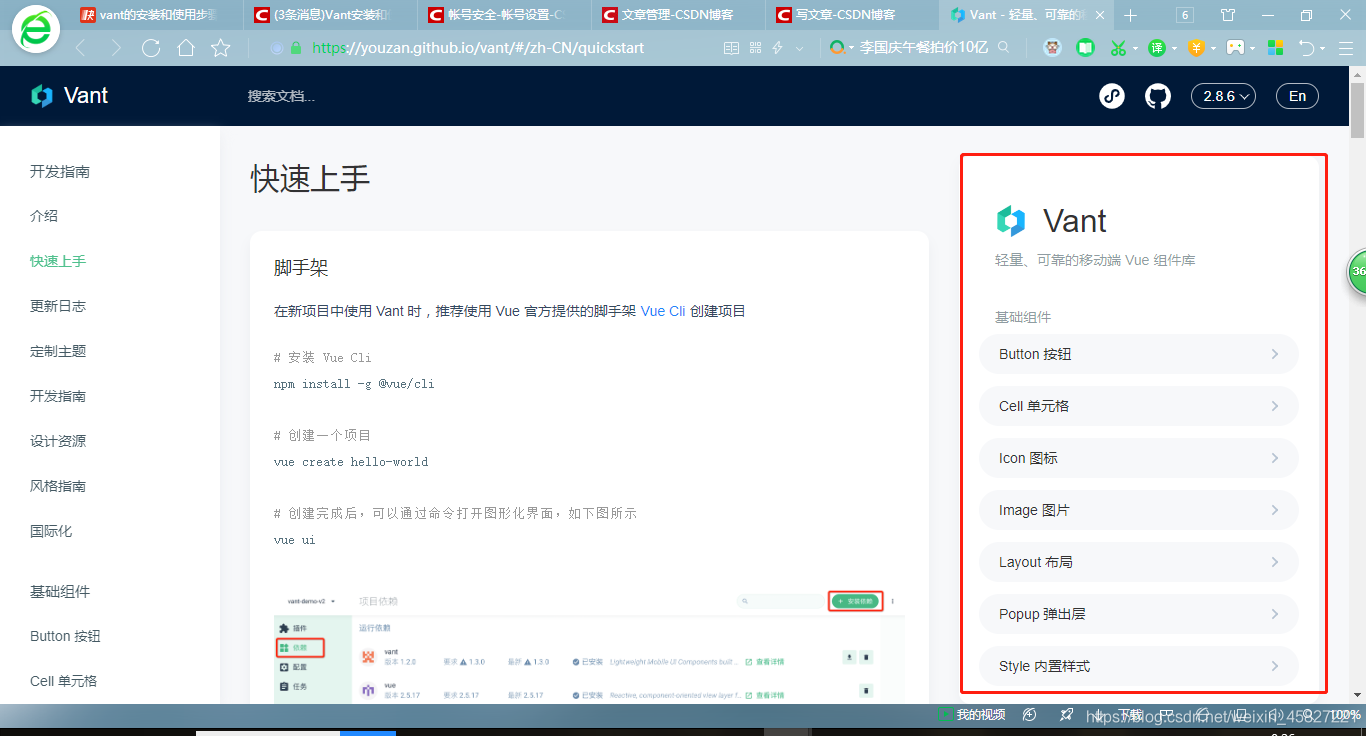Open 风格指南 in the left sidebar
Screen dimensions: 1366x736
pos(58,486)
